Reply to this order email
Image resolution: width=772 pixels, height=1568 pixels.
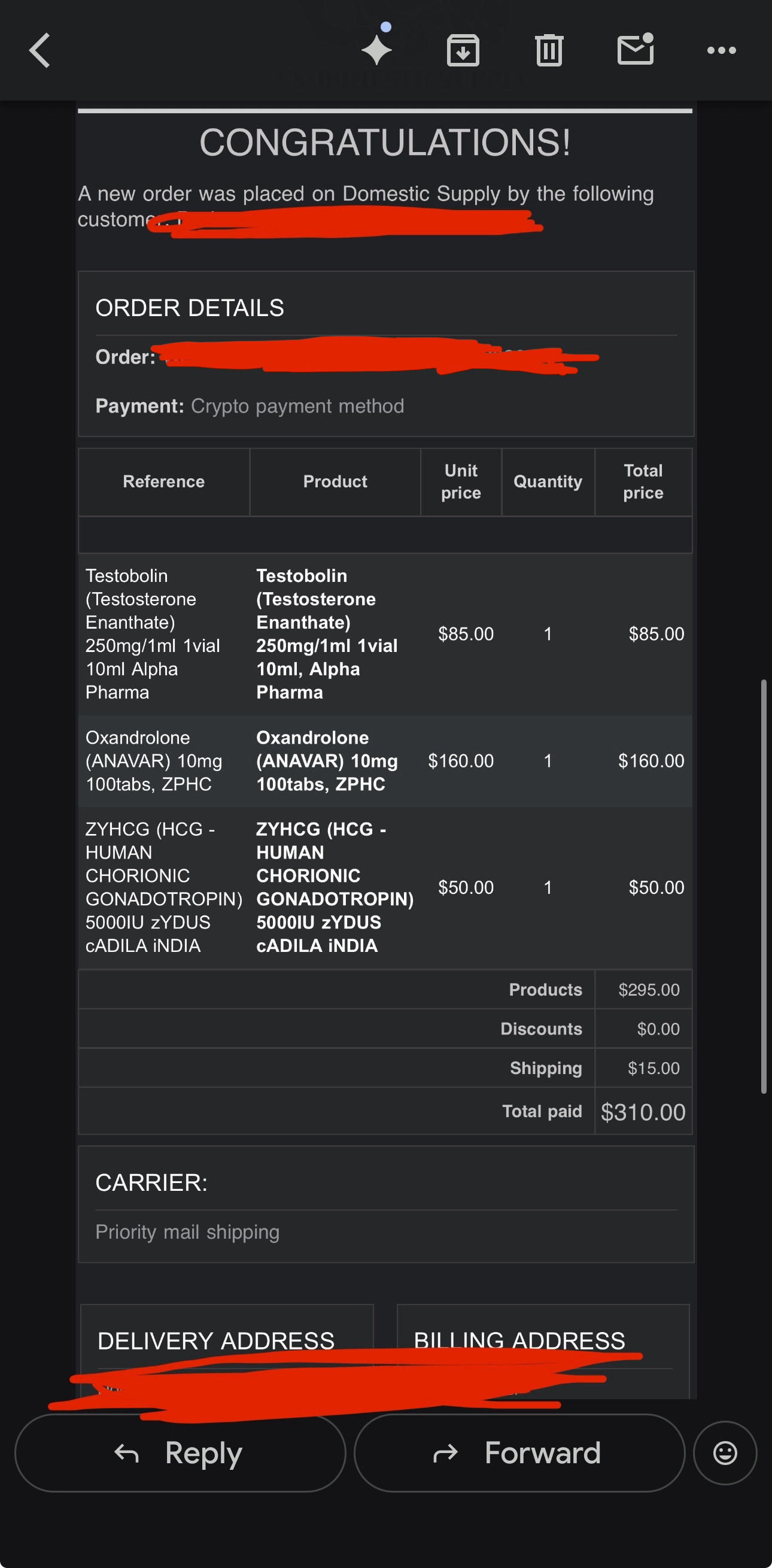click(180, 1453)
